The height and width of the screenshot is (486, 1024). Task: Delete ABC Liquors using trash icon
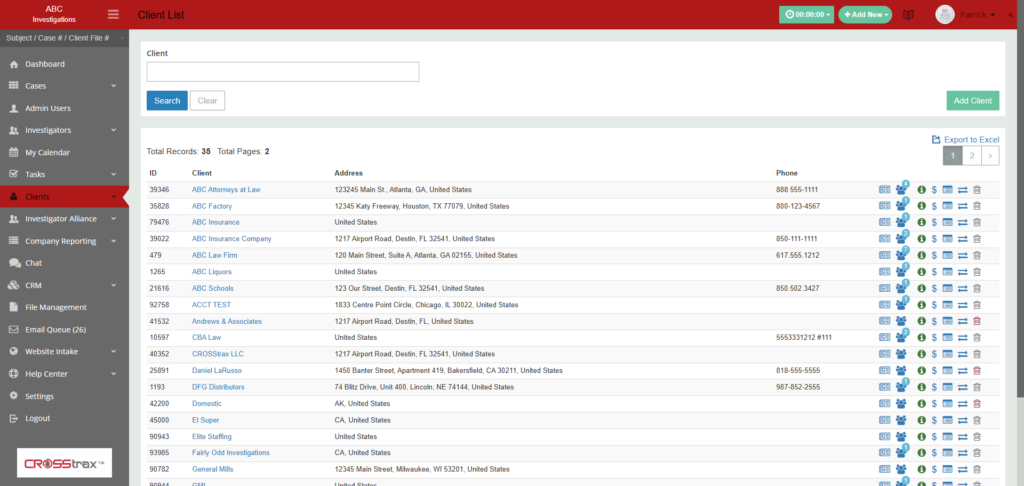977,272
